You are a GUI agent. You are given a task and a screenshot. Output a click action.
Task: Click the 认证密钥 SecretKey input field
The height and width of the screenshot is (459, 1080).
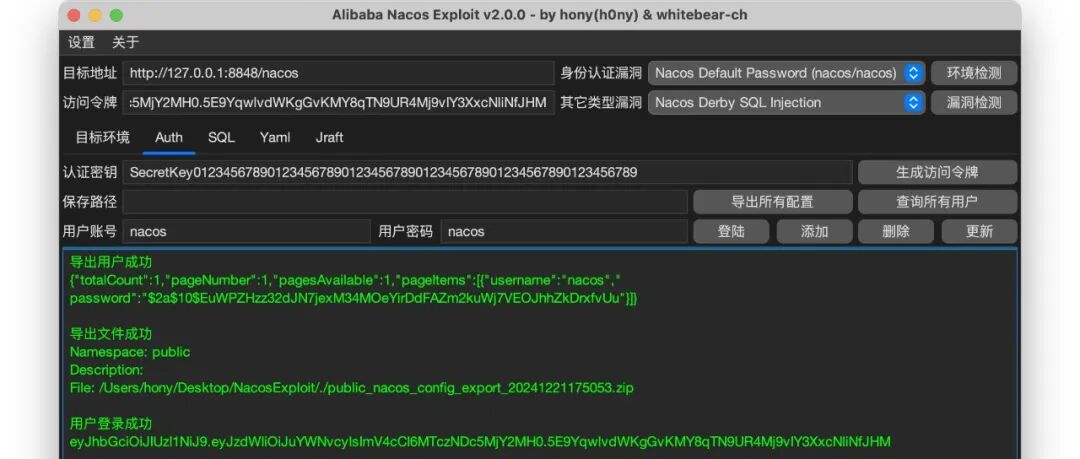[x=488, y=172]
